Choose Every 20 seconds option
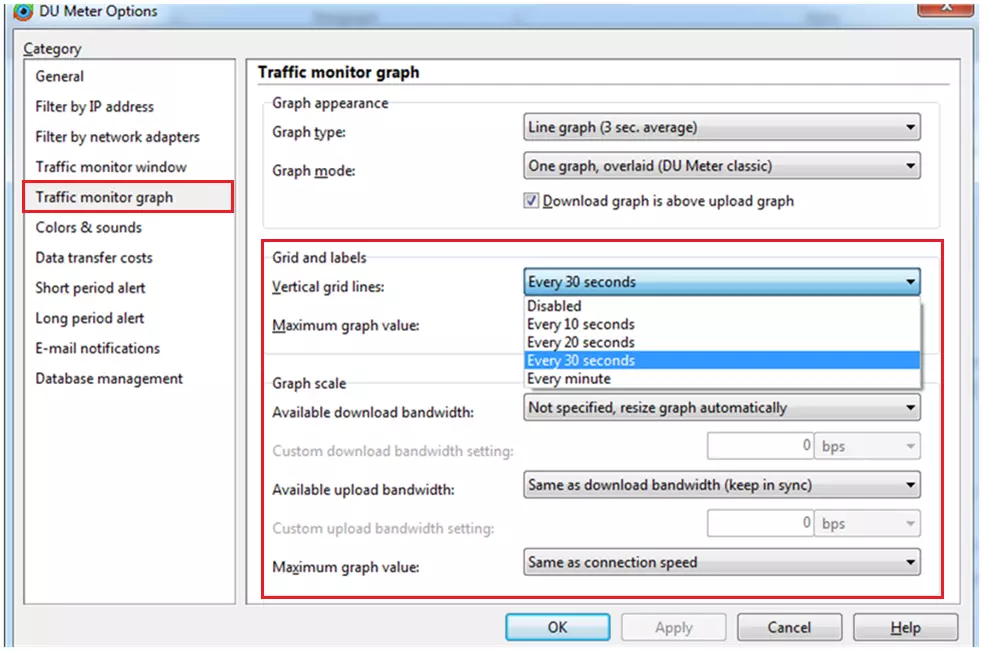 [722, 342]
